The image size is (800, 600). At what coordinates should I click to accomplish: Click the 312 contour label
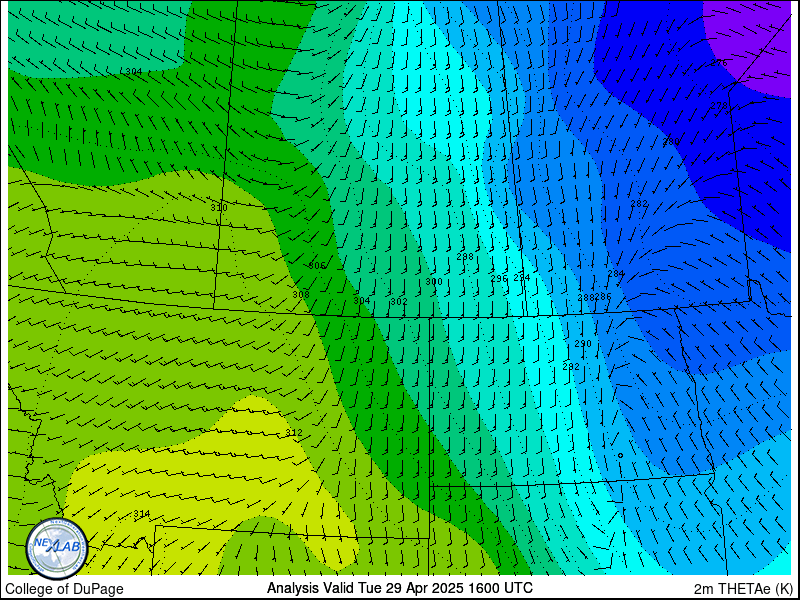click(x=294, y=433)
